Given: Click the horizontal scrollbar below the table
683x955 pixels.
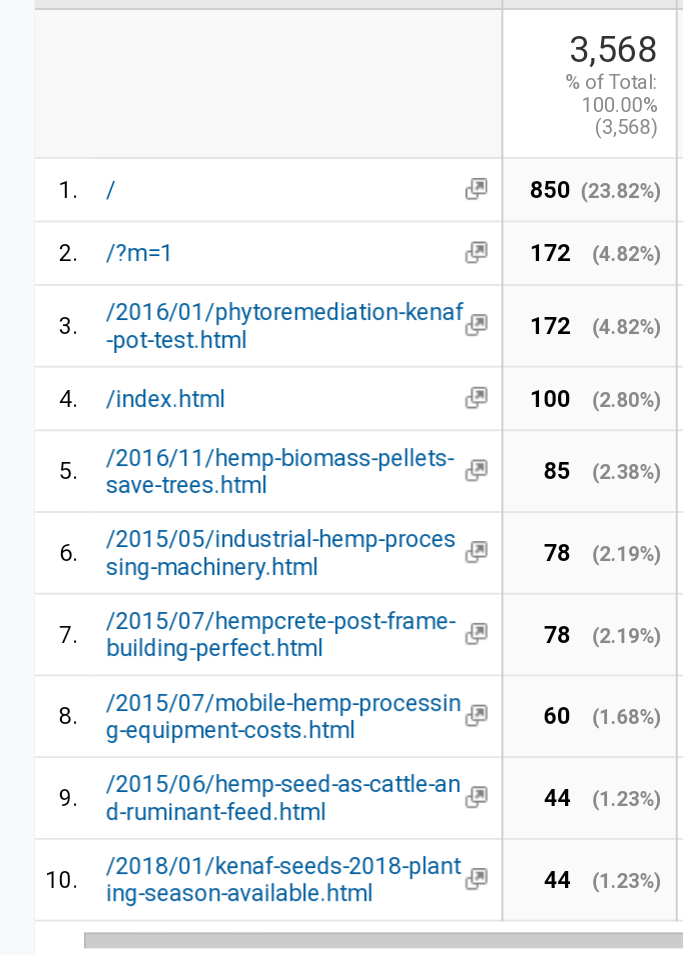Looking at the screenshot, I should point(383,940).
